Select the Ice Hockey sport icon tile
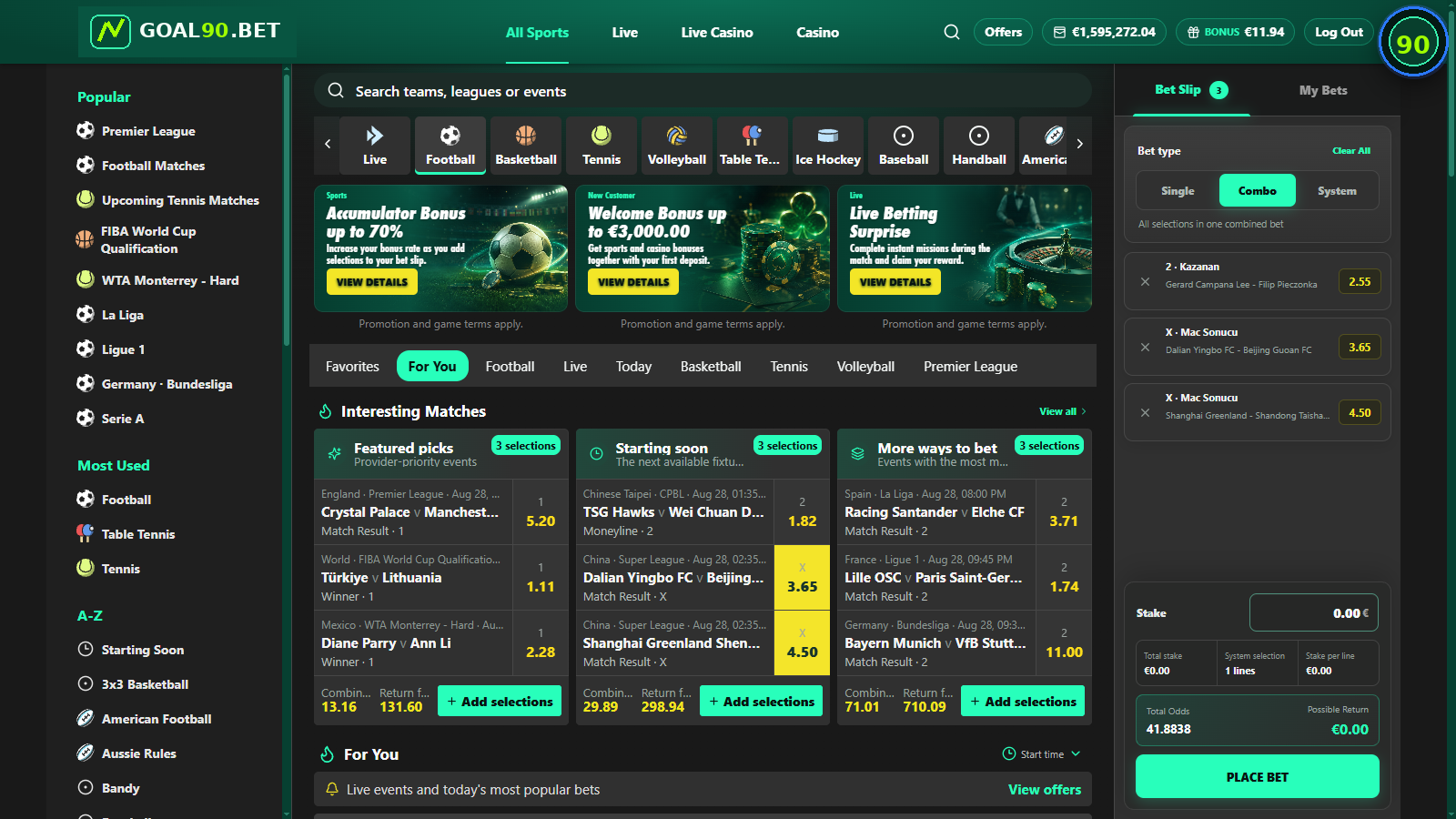The image size is (1456, 819). click(828, 145)
